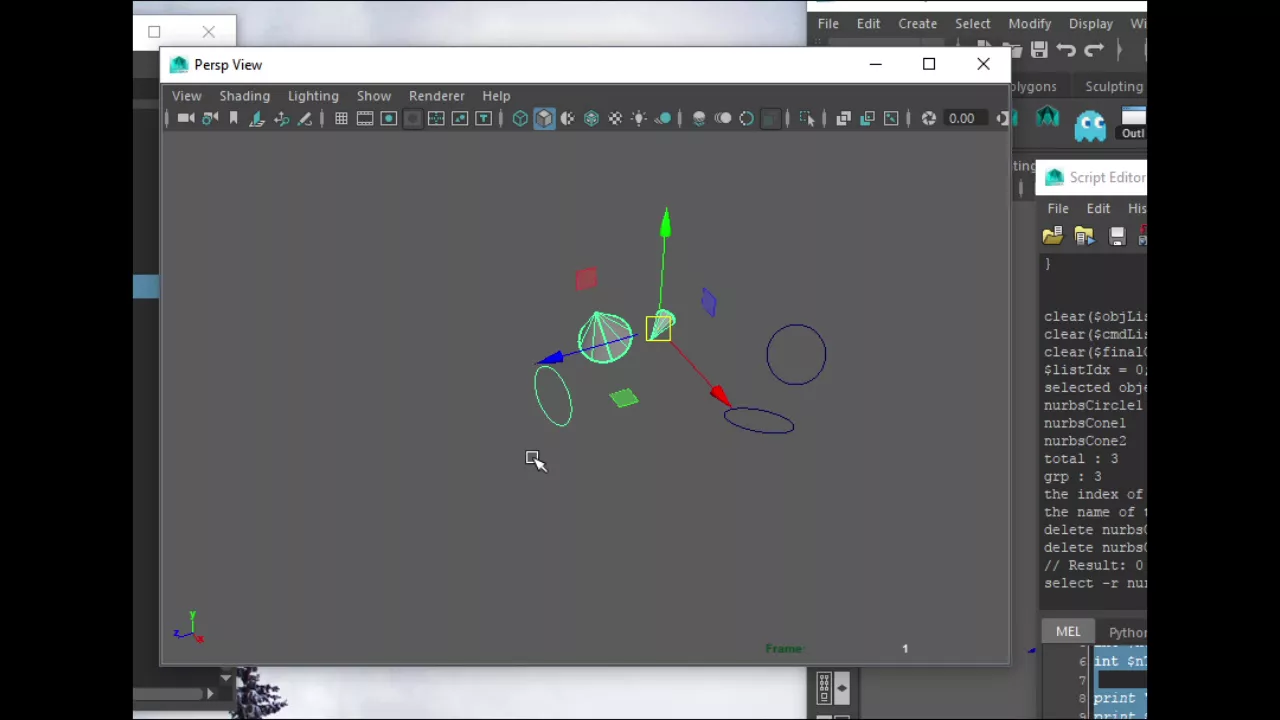Click the Undo arrow icon
This screenshot has width=1280, height=720.
click(x=1066, y=50)
